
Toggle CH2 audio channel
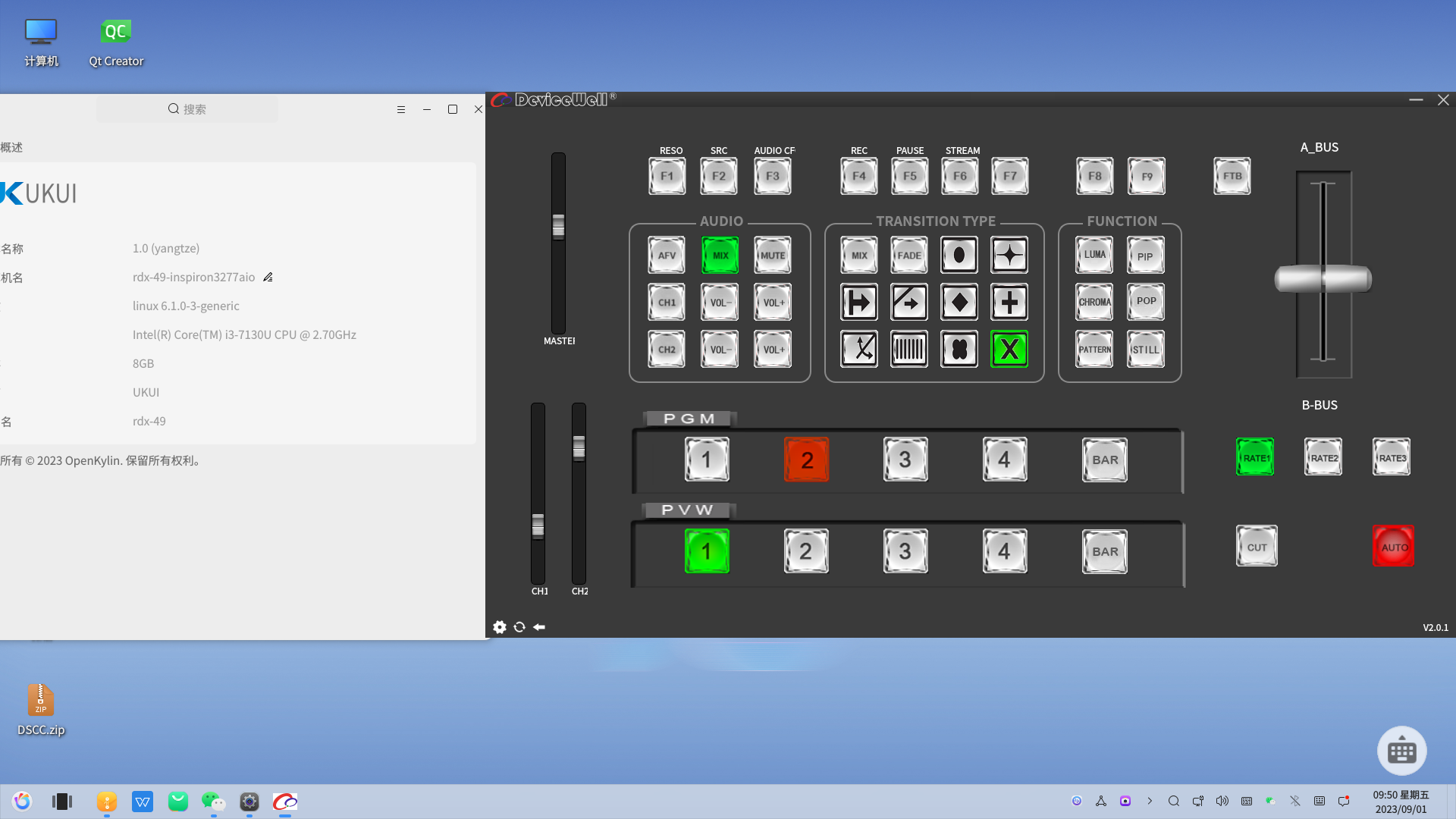point(667,350)
